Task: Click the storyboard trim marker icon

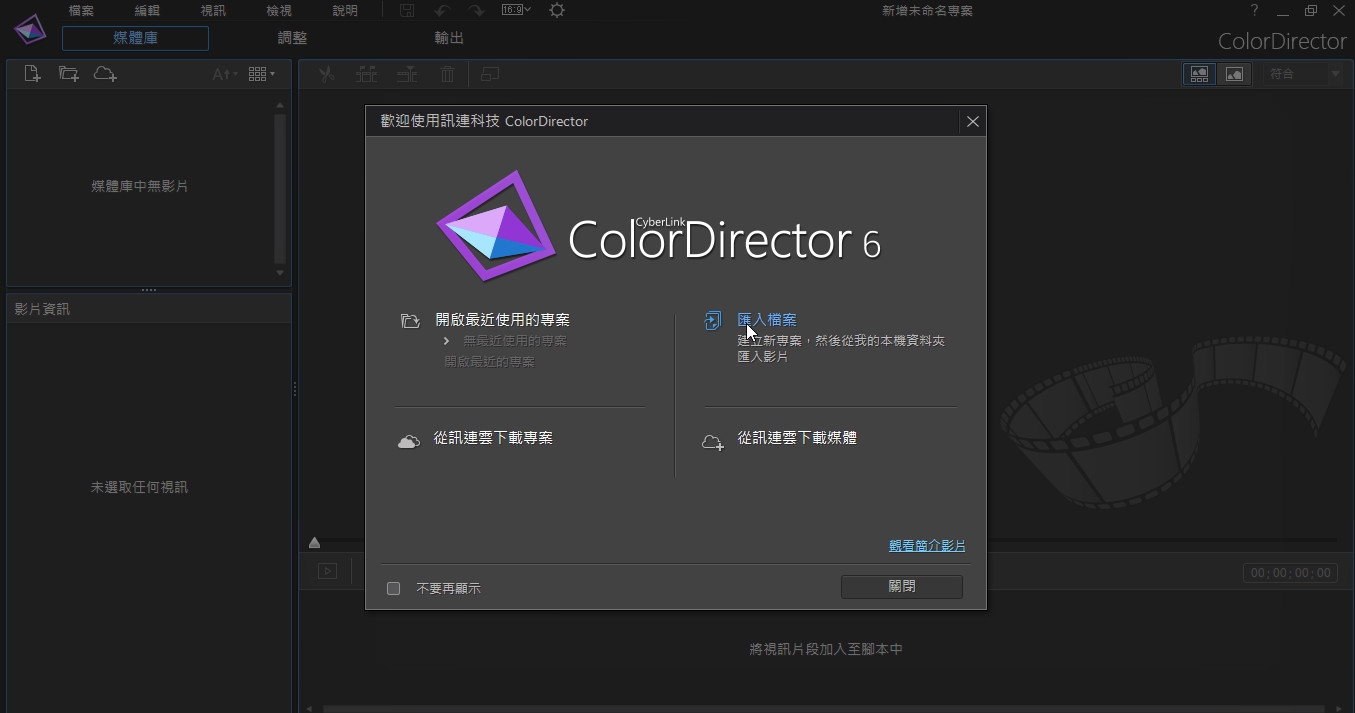Action: 407,74
